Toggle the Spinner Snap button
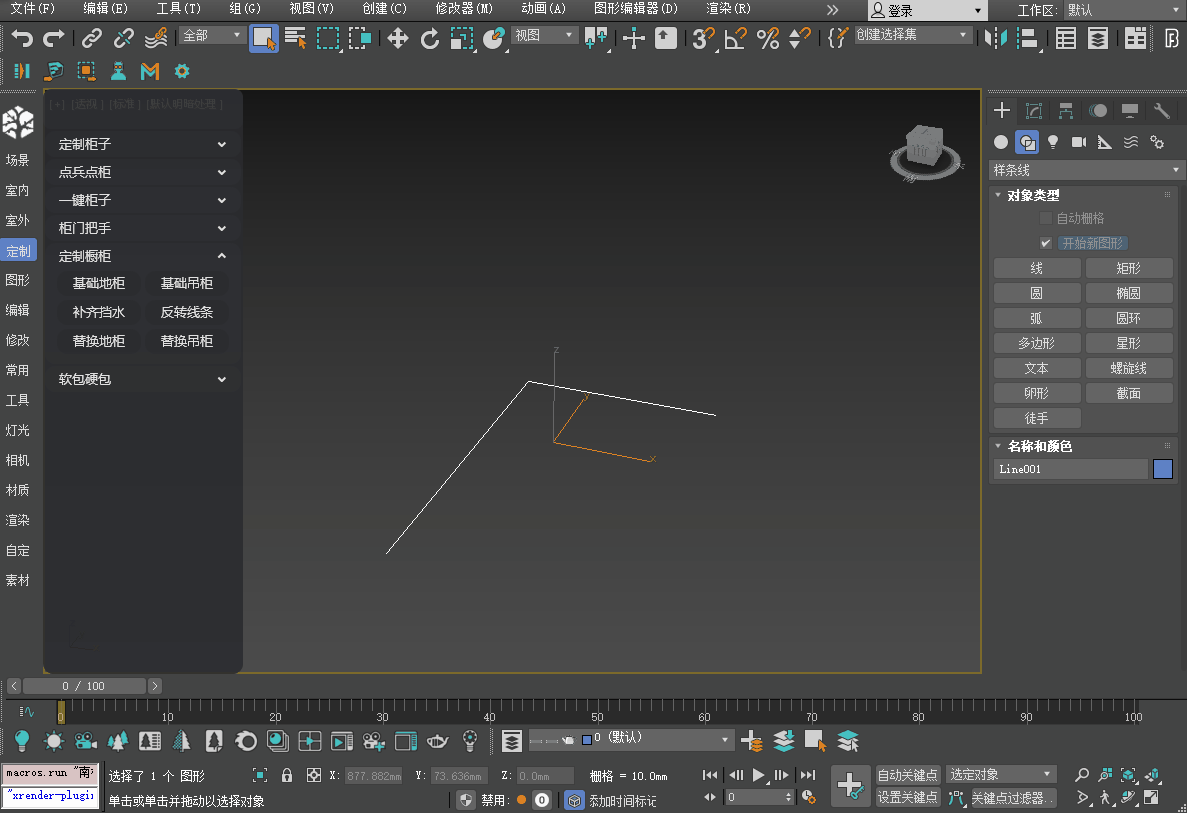Viewport: 1187px width, 813px height. click(799, 38)
